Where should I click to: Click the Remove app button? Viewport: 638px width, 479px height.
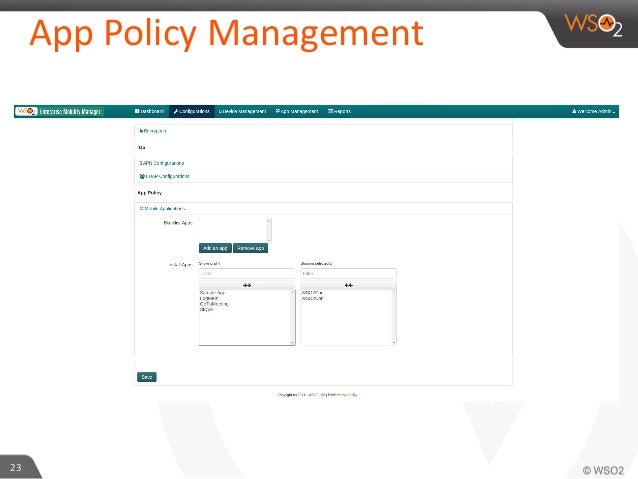tap(251, 248)
